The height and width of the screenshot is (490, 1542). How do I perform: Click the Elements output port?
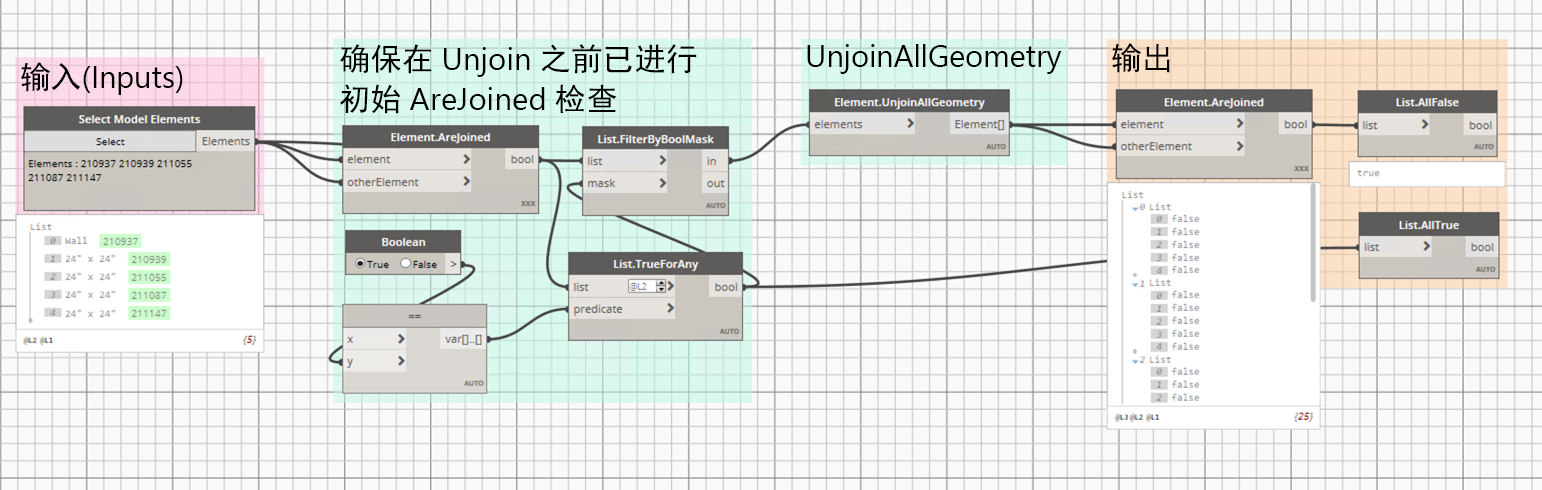click(x=226, y=141)
